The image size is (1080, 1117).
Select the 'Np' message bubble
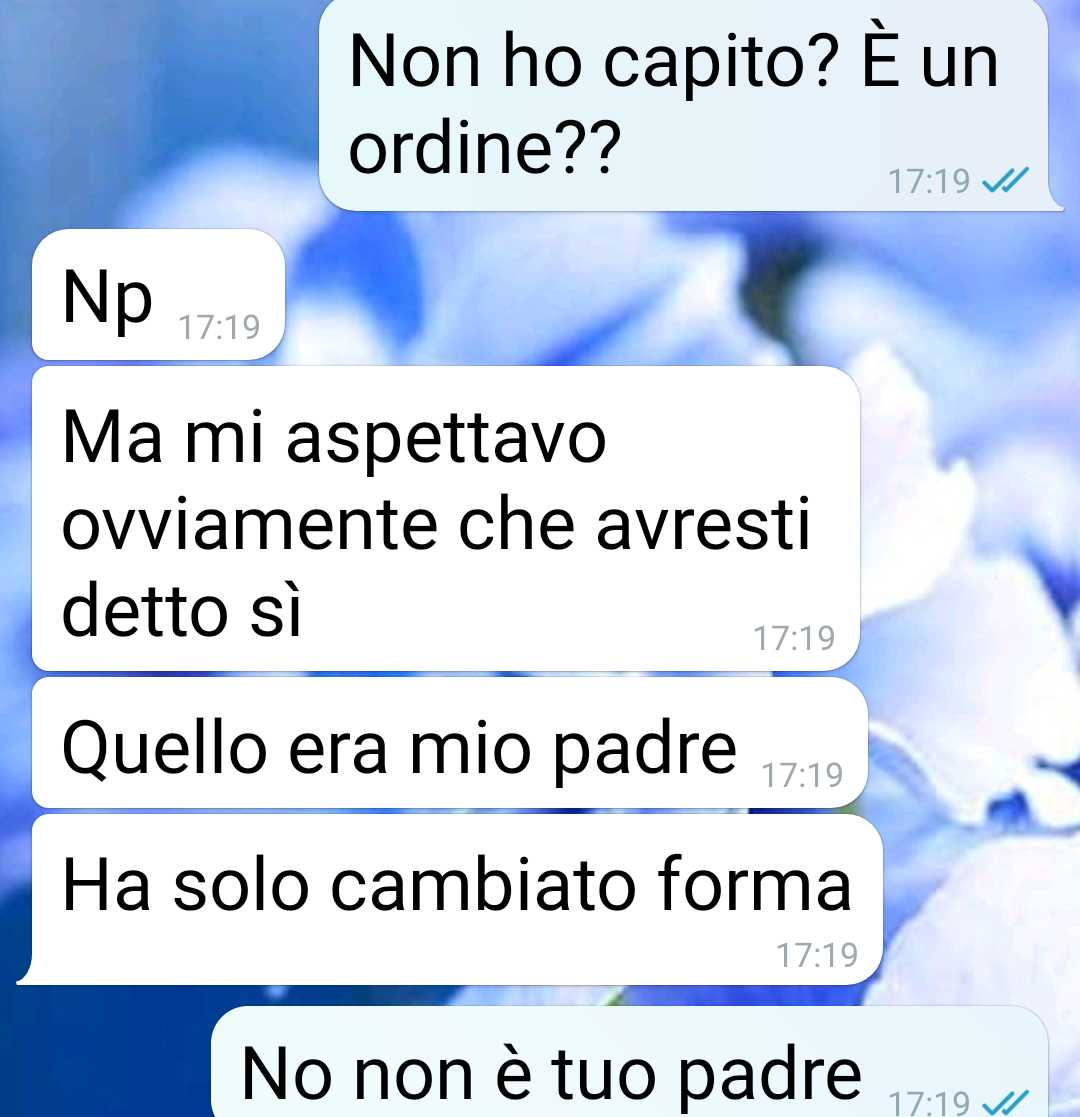[158, 294]
